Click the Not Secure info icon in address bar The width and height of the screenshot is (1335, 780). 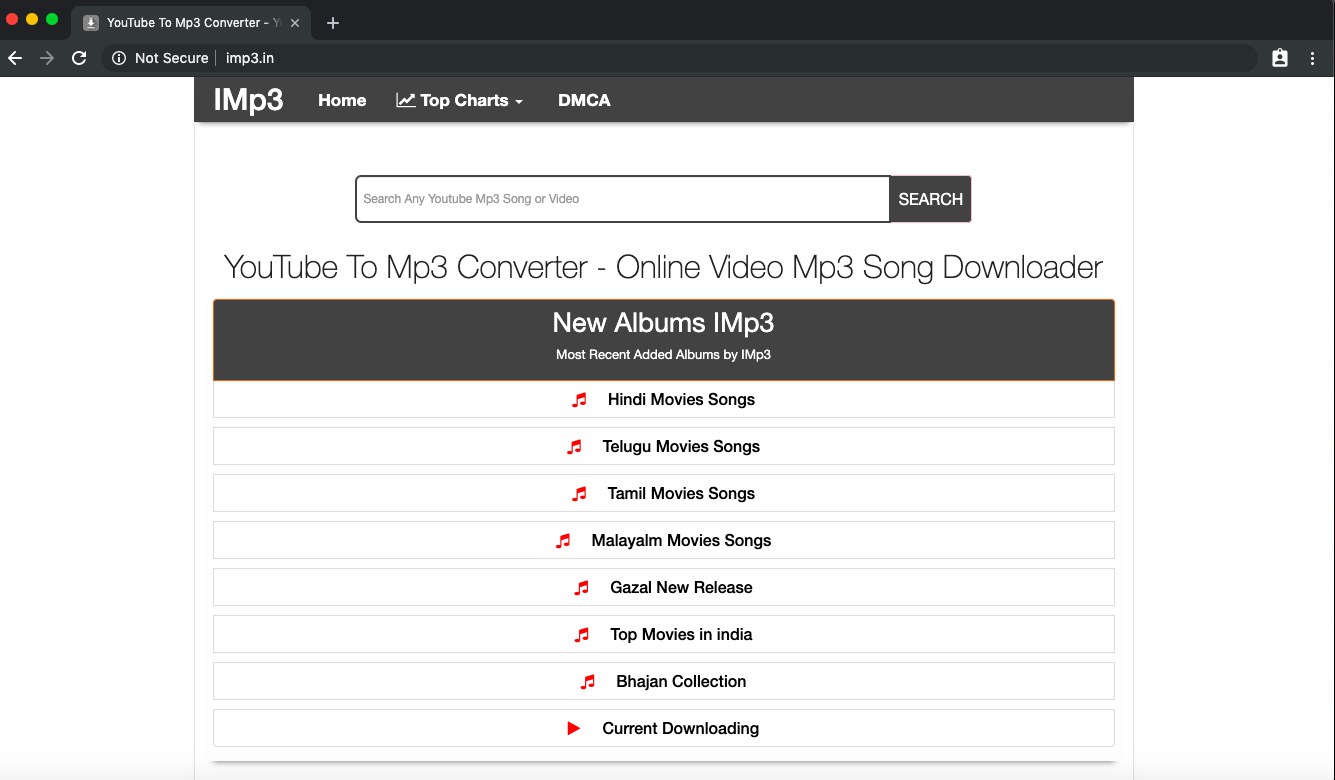pyautogui.click(x=119, y=58)
